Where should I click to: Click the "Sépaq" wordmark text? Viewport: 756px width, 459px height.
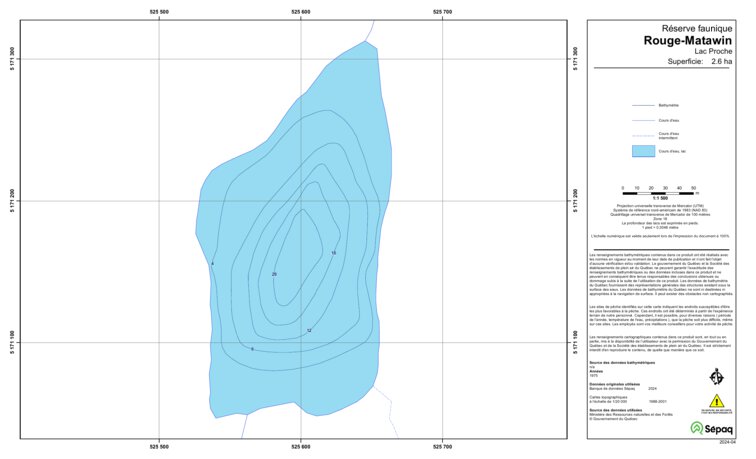point(719,429)
